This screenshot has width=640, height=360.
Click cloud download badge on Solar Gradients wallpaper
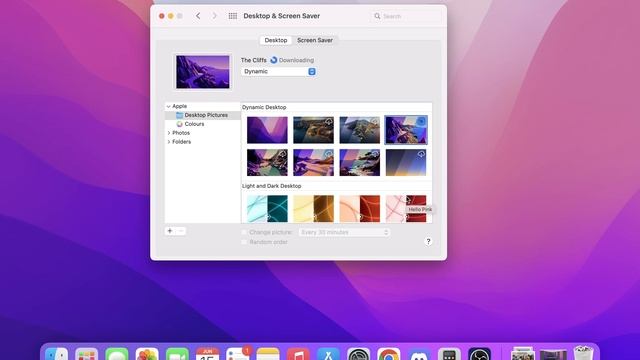point(421,154)
